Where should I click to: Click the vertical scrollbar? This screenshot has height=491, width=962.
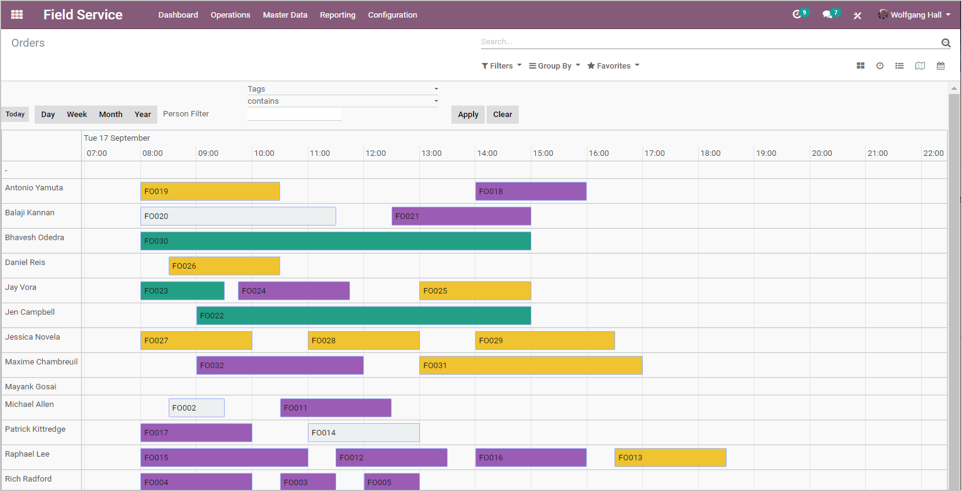954,285
